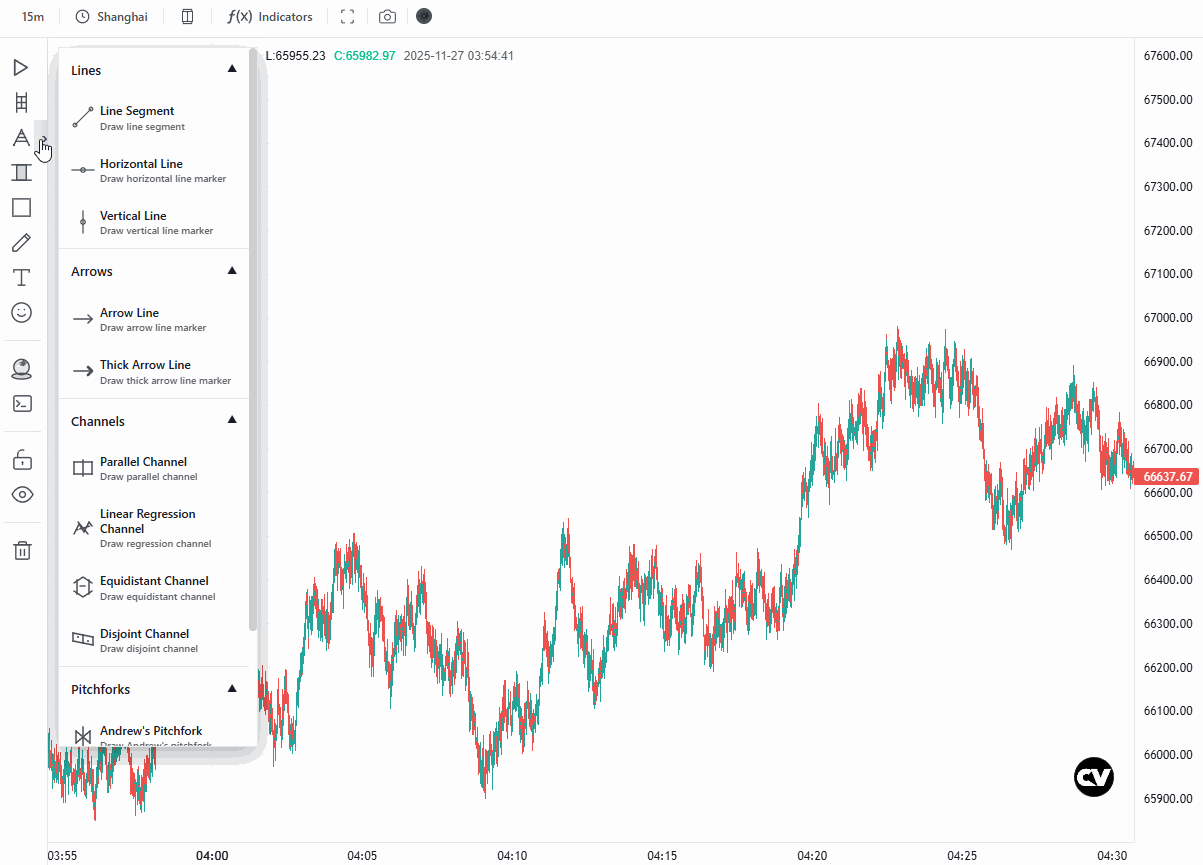Screen dimensions: 1203x865
Task: Choose Horizontal Line from drawing menu
Action: click(x=154, y=170)
